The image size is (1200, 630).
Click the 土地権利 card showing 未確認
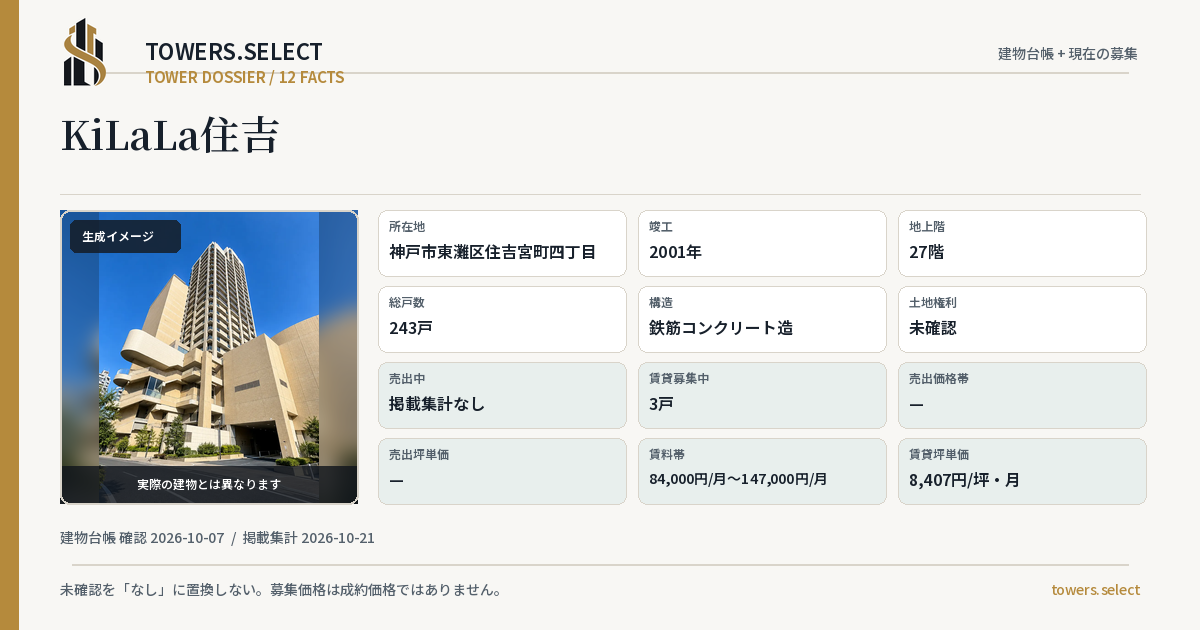coord(1022,319)
